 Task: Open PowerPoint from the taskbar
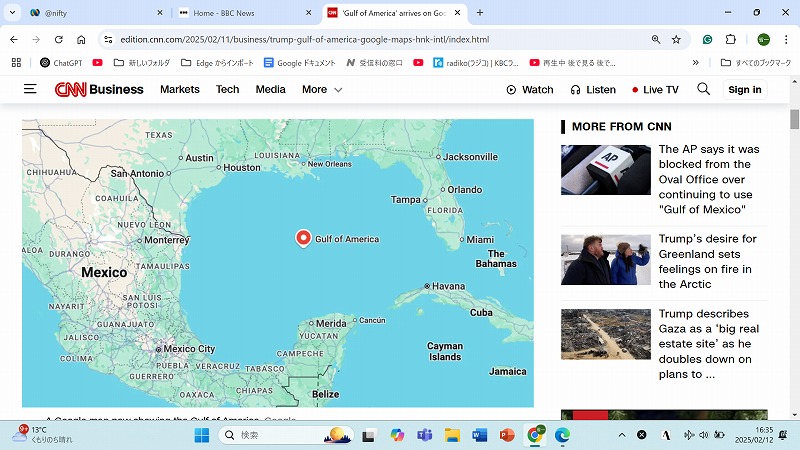click(507, 435)
